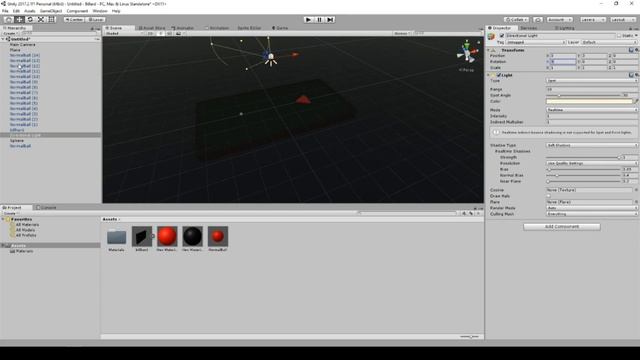Viewport: 640px width, 360px height.
Task: Select the black New Material asset
Action: pos(192,237)
